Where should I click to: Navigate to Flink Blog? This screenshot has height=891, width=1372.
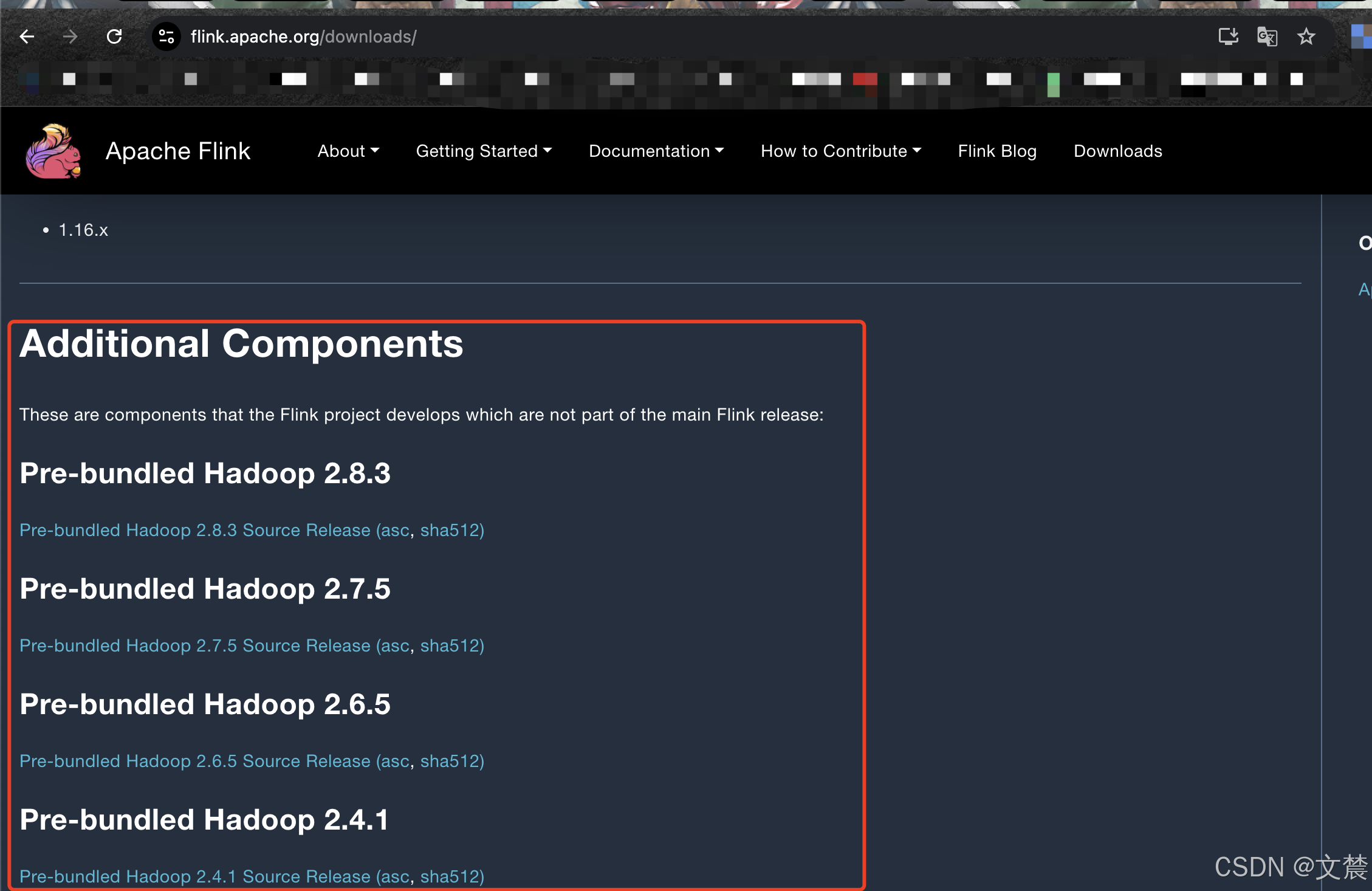[x=996, y=151]
